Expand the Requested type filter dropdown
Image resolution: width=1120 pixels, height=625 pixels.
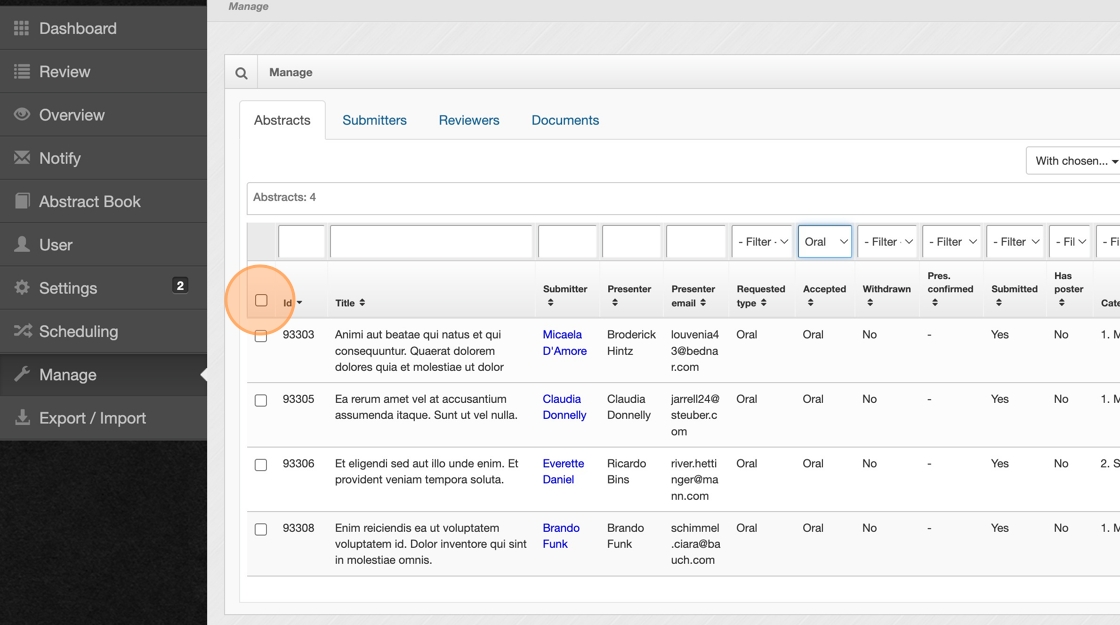click(761, 242)
